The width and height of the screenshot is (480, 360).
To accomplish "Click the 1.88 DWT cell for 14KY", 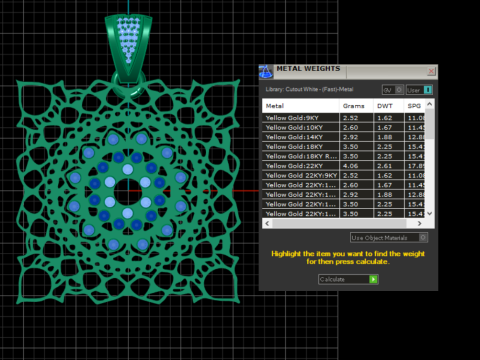I will coord(389,137).
